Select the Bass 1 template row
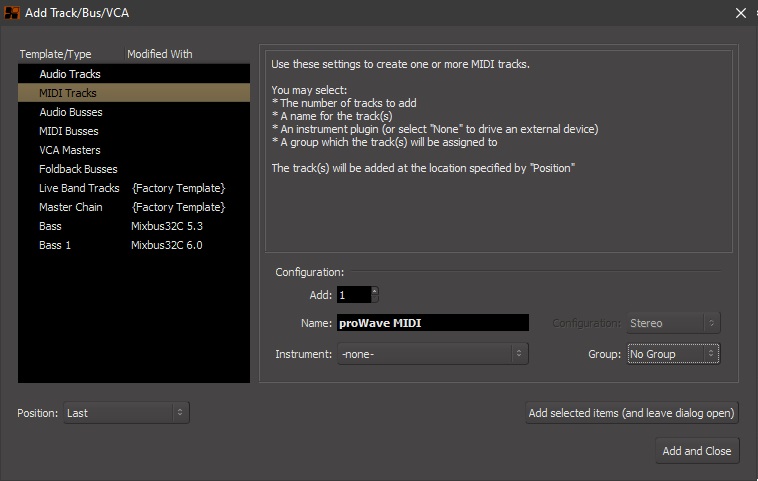758x481 pixels. (134, 245)
